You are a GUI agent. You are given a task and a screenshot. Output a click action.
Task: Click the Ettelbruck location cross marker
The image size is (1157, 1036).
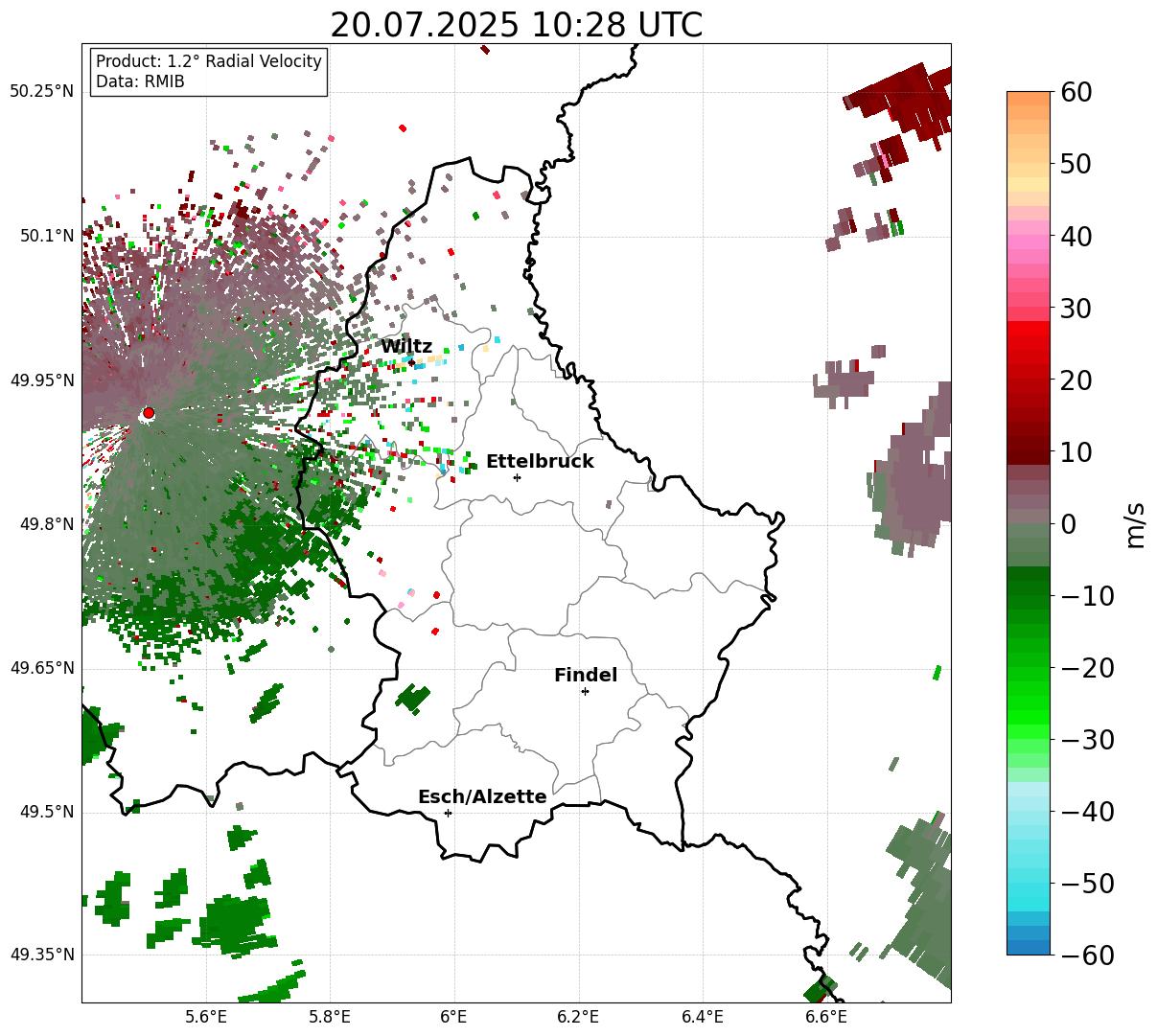[x=518, y=477]
